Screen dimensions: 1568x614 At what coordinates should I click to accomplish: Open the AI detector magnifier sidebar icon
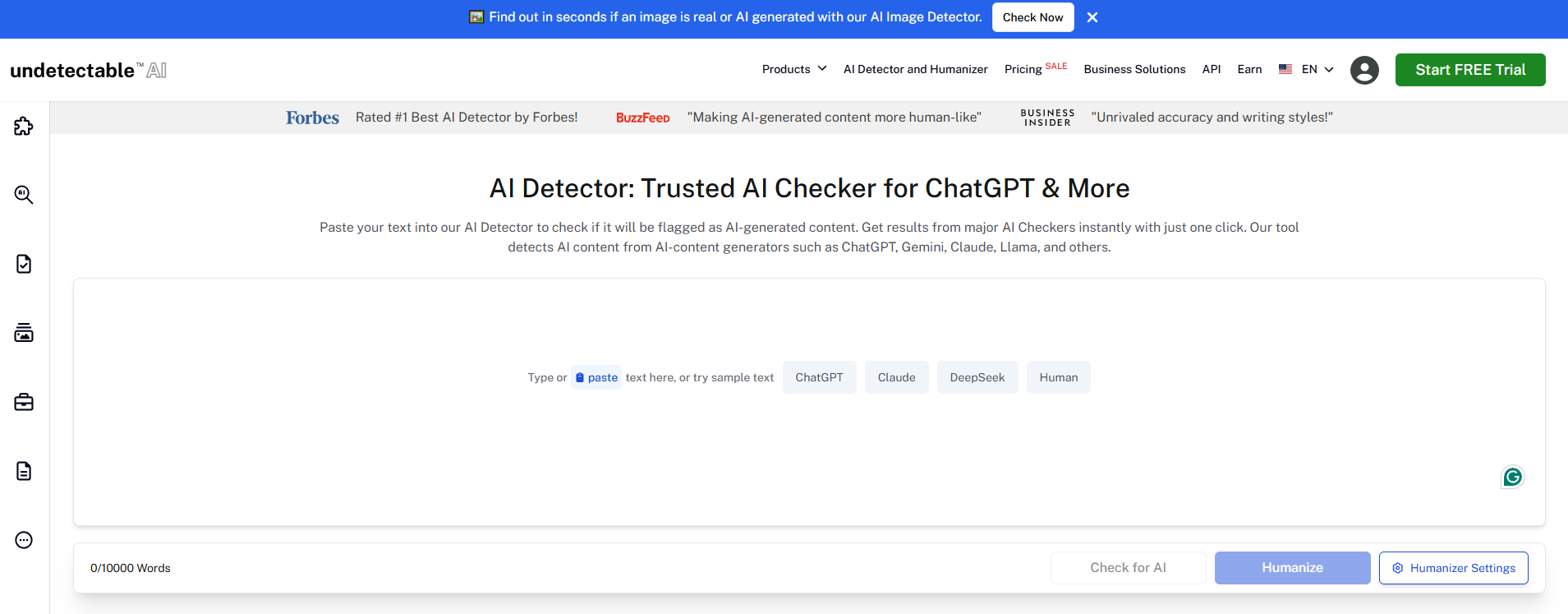[x=24, y=195]
